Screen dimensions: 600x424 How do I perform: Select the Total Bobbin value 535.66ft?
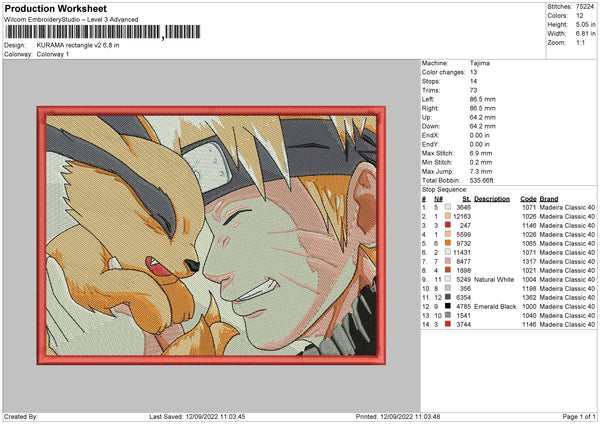481,180
